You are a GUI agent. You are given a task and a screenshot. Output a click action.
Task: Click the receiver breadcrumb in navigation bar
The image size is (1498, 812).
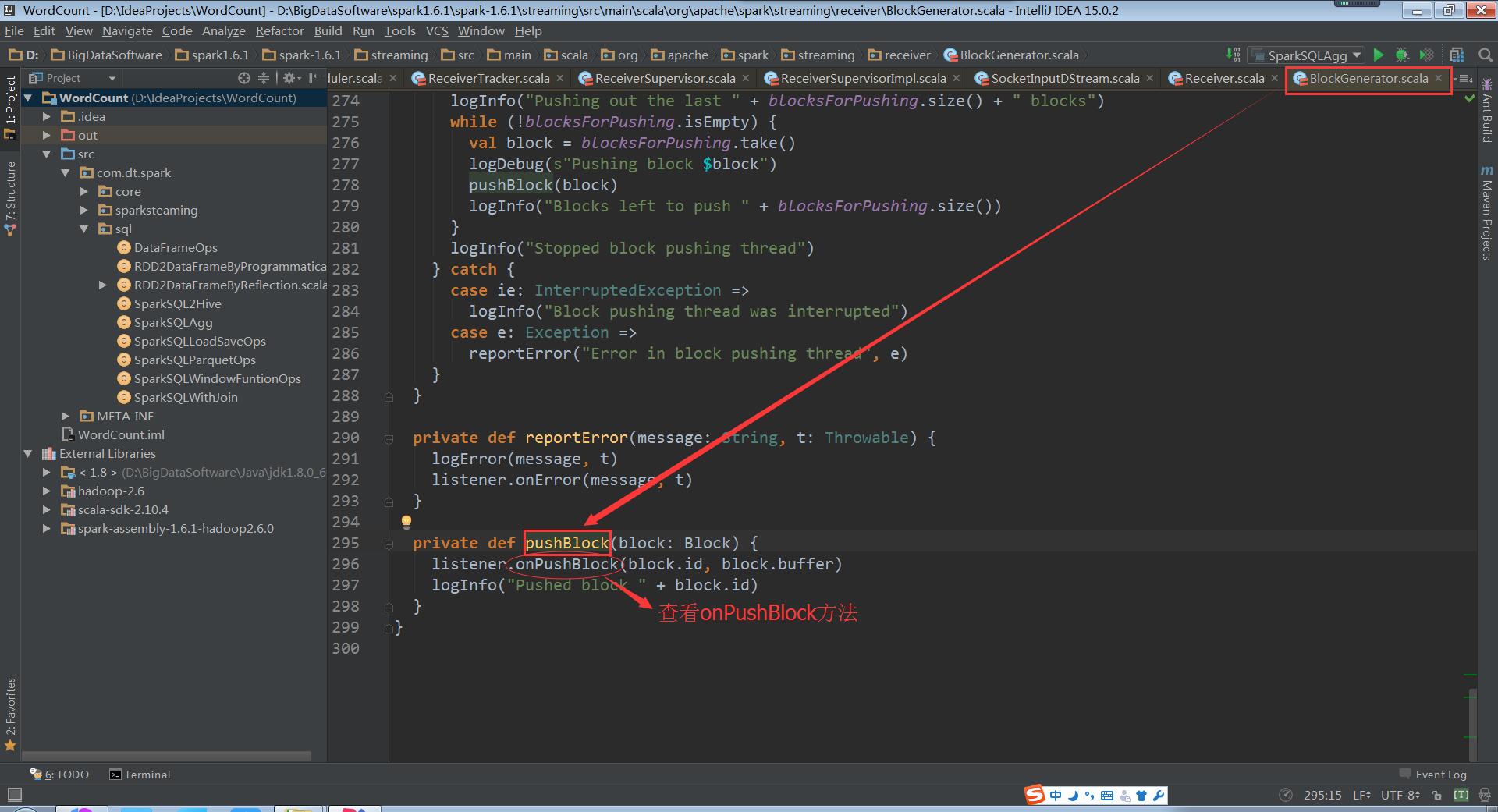[899, 55]
